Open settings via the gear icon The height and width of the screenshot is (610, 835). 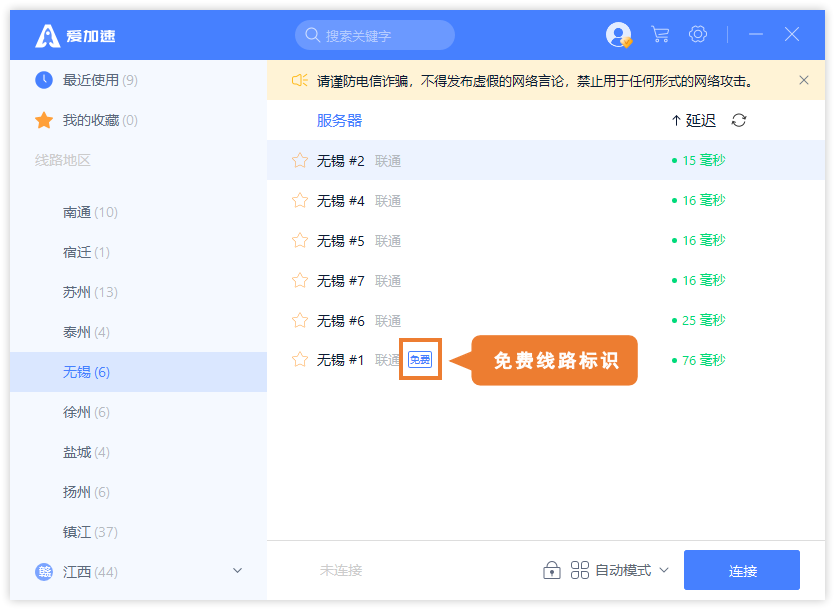[698, 35]
